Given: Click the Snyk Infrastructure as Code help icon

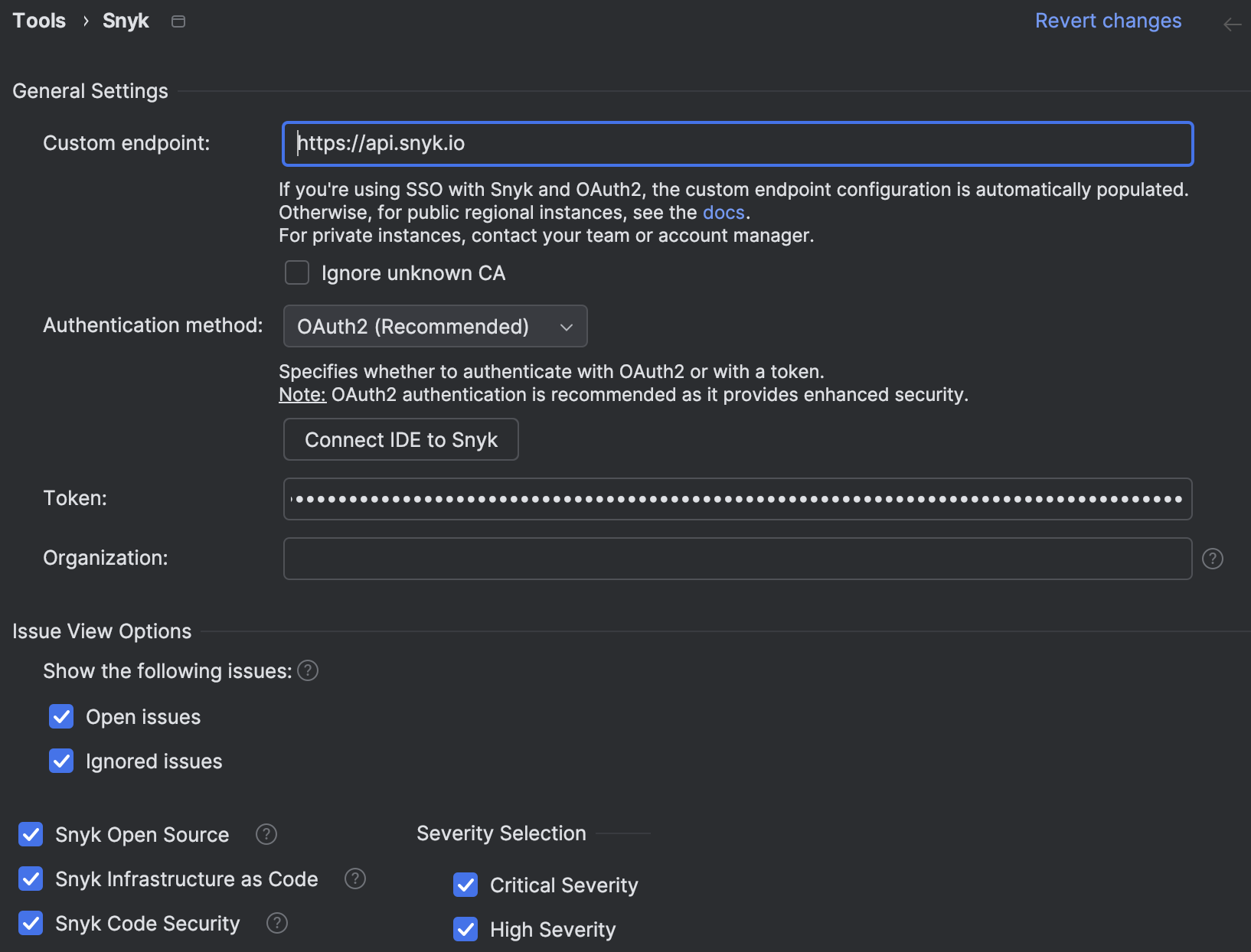Looking at the screenshot, I should click(x=355, y=879).
